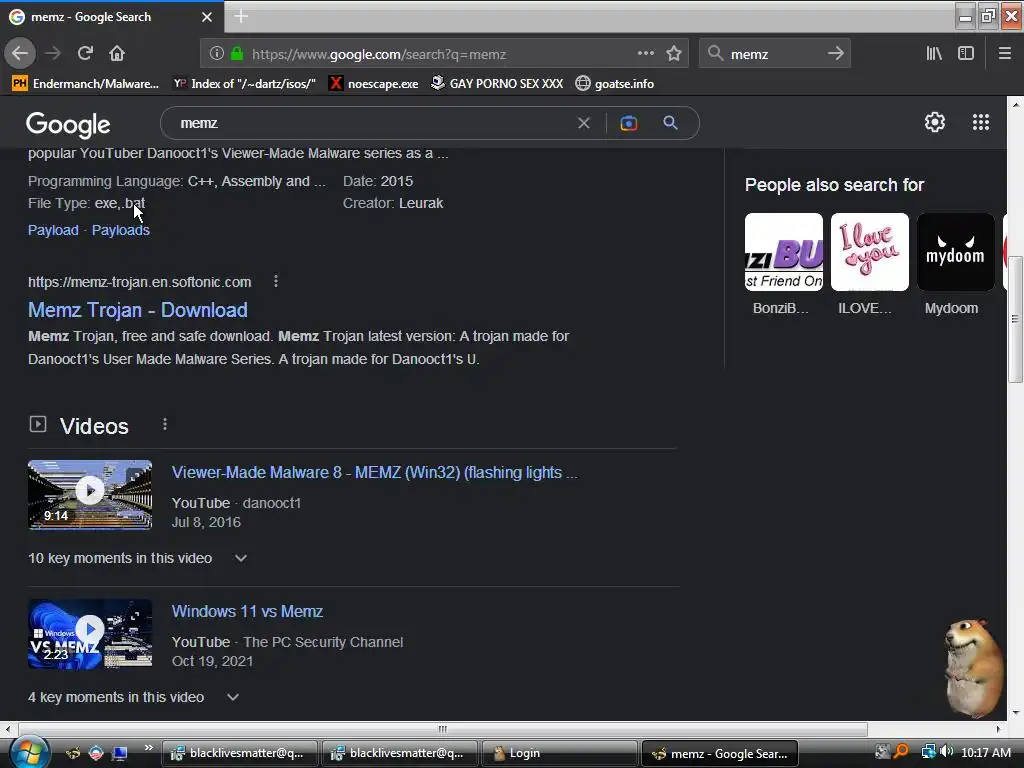This screenshot has width=1024, height=768.
Task: Clear the Google search box
Action: [x=584, y=123]
